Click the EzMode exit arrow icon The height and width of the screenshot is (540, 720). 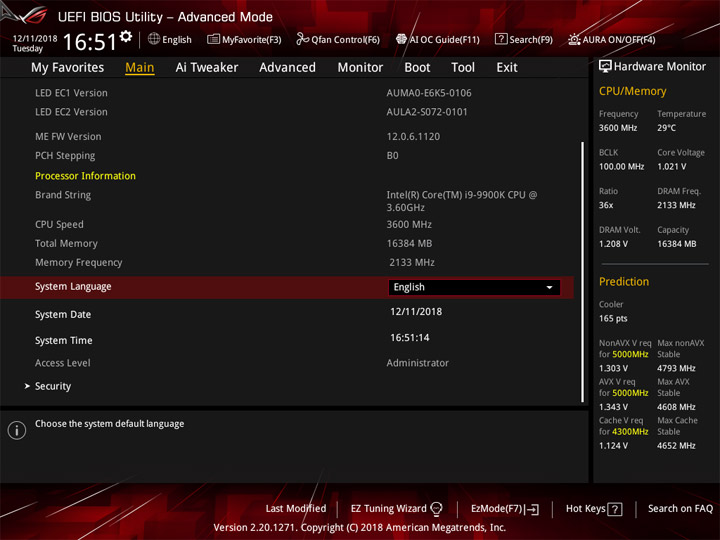coord(532,509)
